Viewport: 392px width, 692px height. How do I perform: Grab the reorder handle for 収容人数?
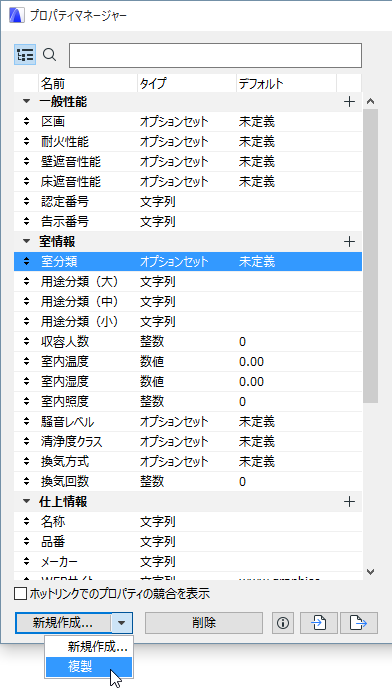(26, 342)
